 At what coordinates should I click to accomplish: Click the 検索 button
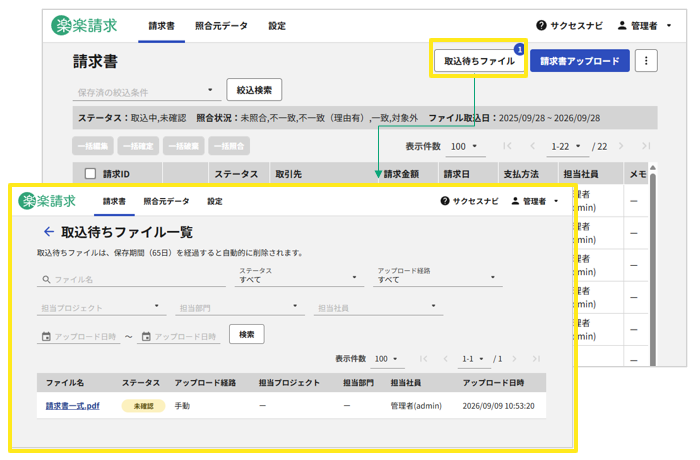pos(246,334)
